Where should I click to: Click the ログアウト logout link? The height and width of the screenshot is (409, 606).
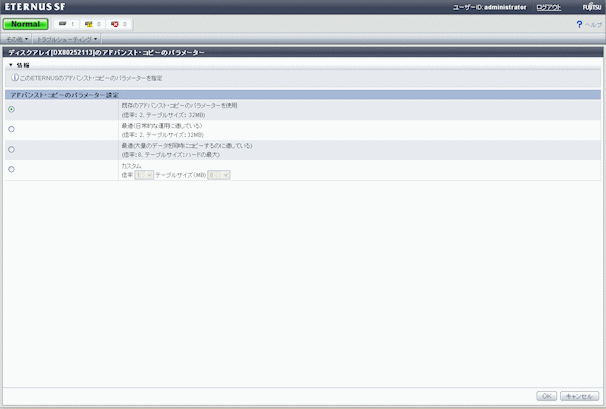(548, 7)
